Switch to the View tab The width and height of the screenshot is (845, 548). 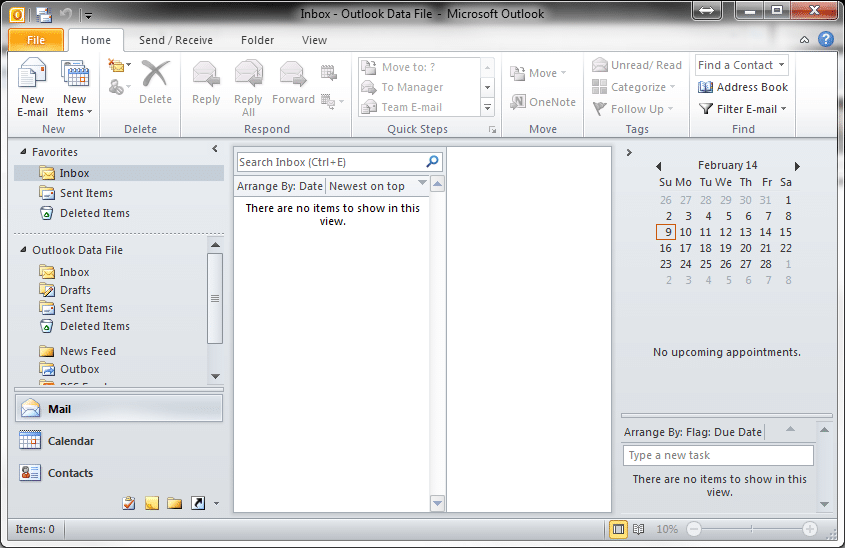(x=314, y=40)
